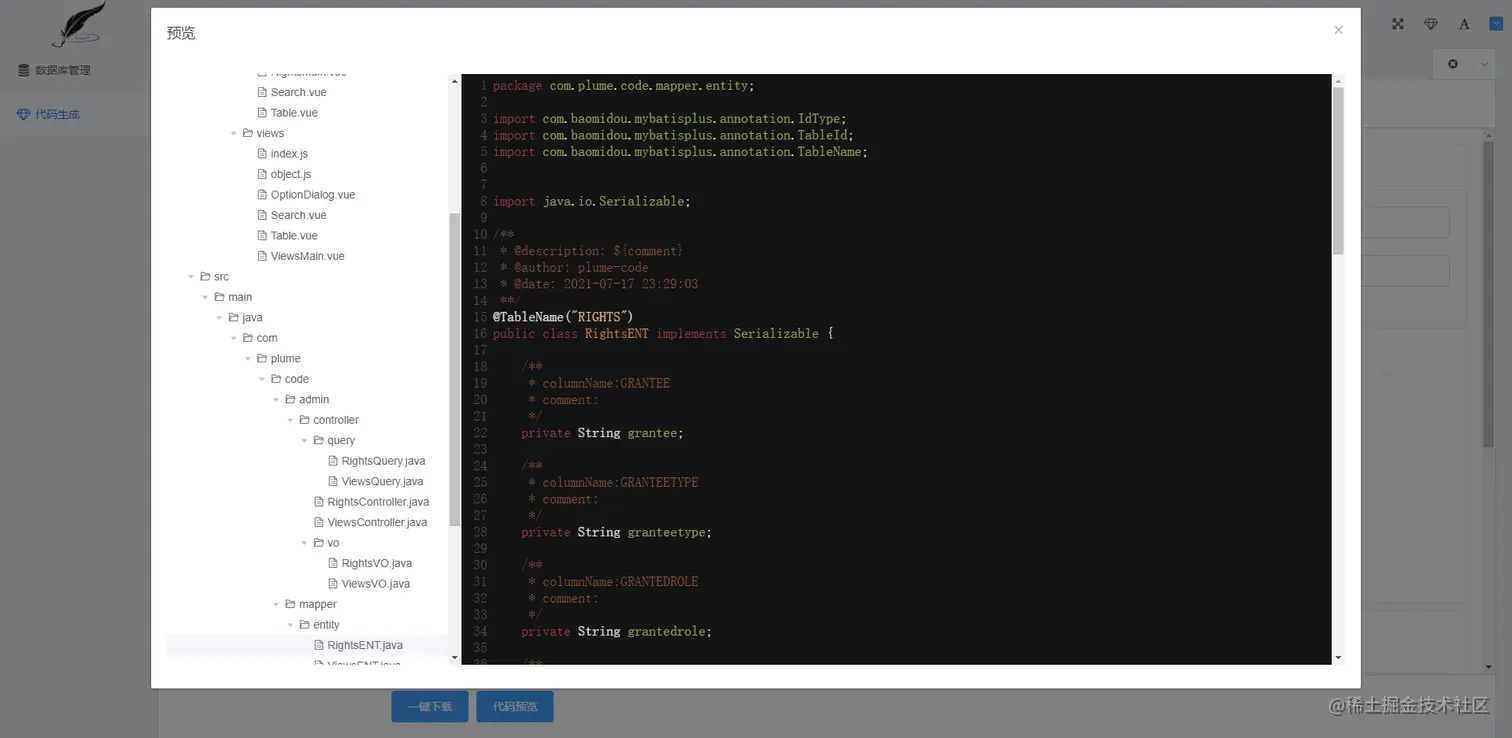Screen dimensions: 1512x738
Task: Click the feather logo
Action: pyautogui.click(x=79, y=24)
